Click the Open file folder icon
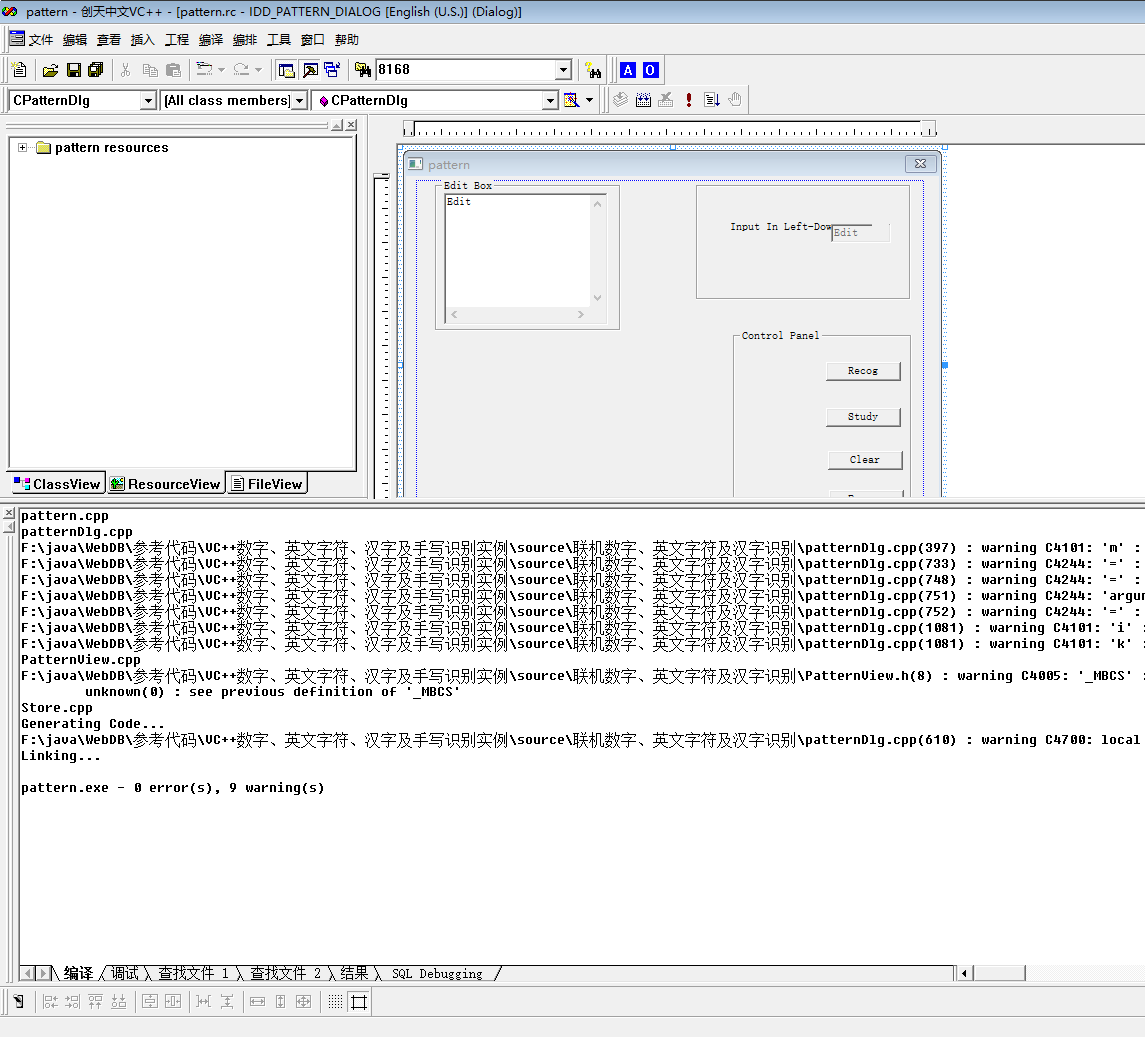 50,70
